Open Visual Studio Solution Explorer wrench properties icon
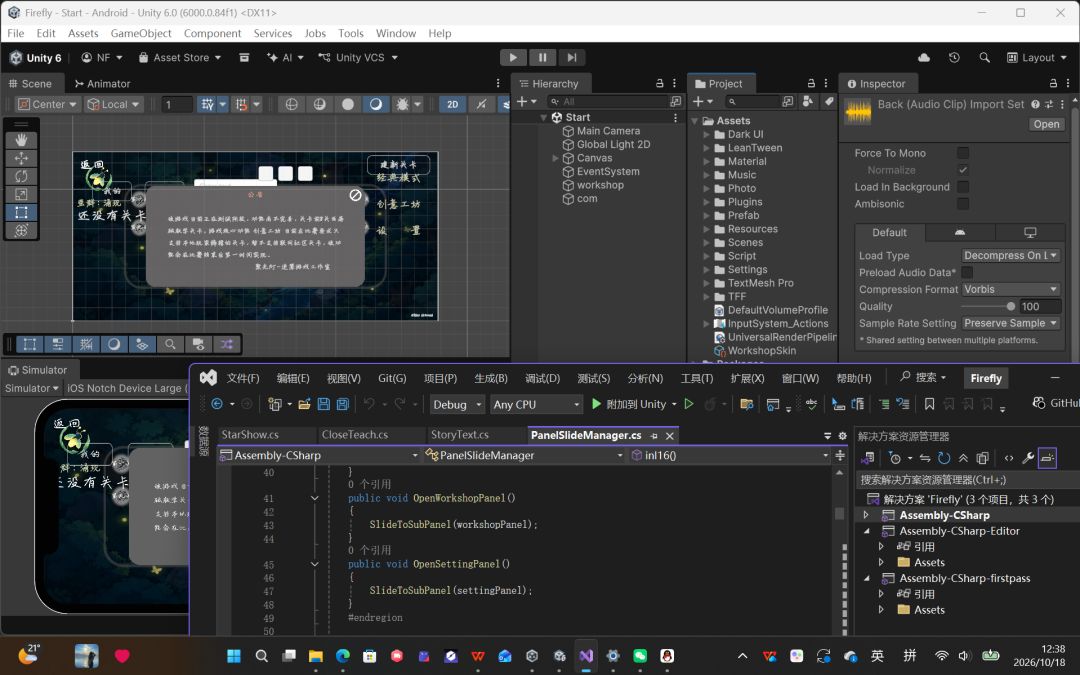Viewport: 1080px width, 675px height. 1028,458
